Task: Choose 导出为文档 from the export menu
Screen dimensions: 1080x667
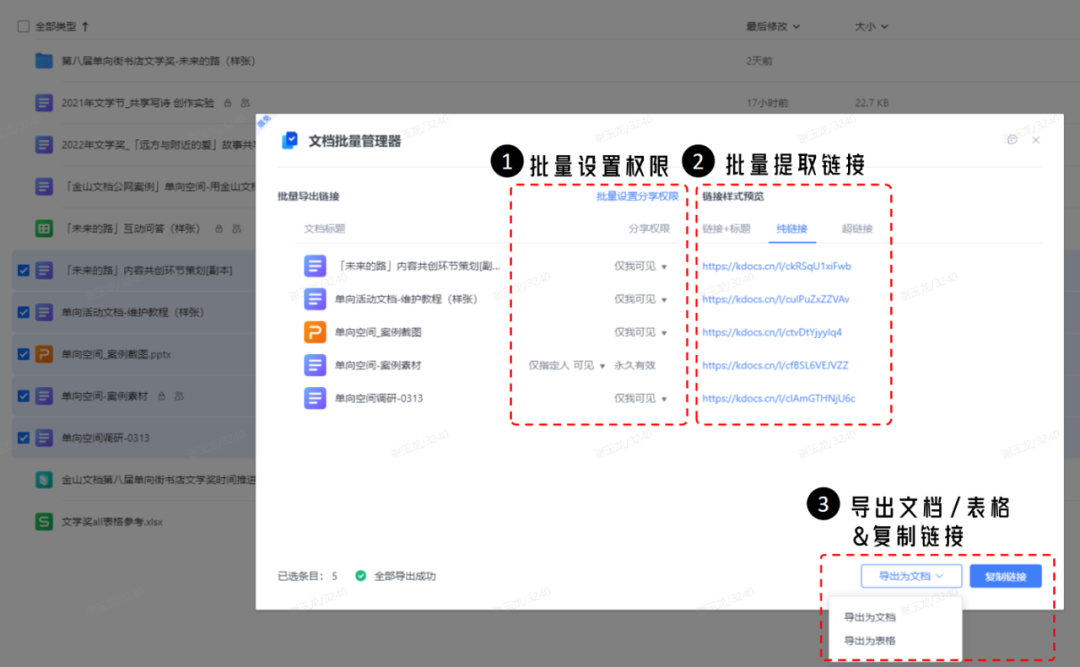Action: click(870, 617)
